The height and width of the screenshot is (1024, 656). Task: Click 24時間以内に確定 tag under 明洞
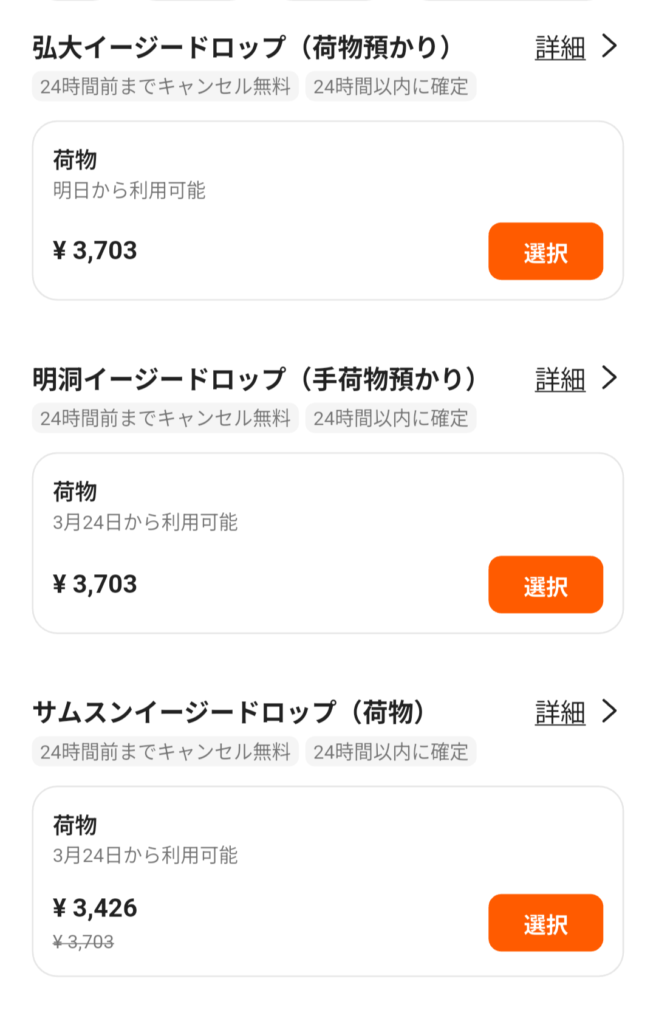coord(391,418)
